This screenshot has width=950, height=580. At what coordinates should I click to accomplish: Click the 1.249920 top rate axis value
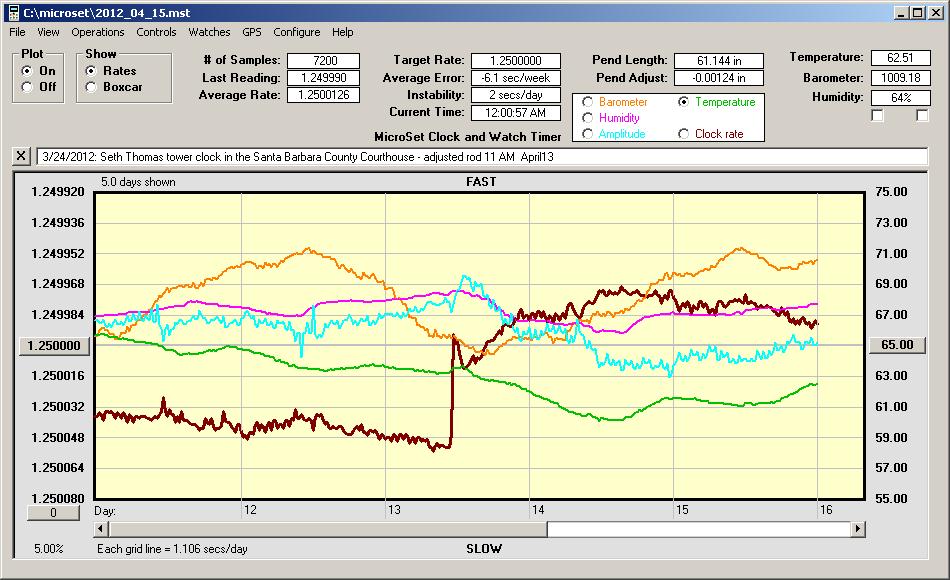click(58, 192)
